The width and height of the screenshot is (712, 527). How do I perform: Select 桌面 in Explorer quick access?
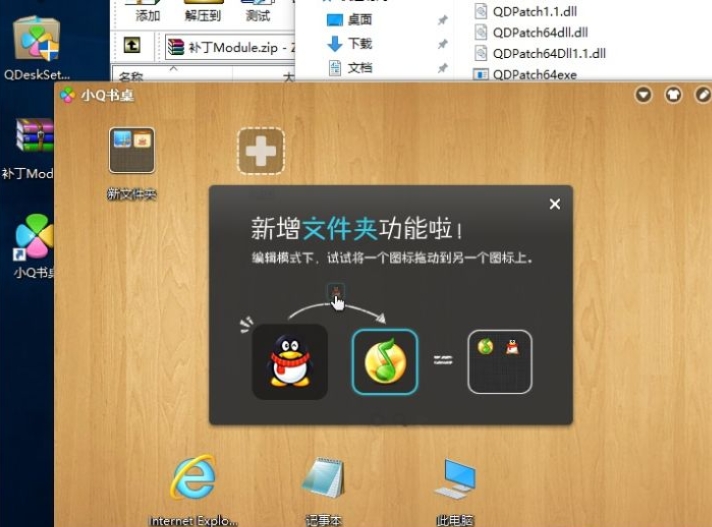[349, 20]
